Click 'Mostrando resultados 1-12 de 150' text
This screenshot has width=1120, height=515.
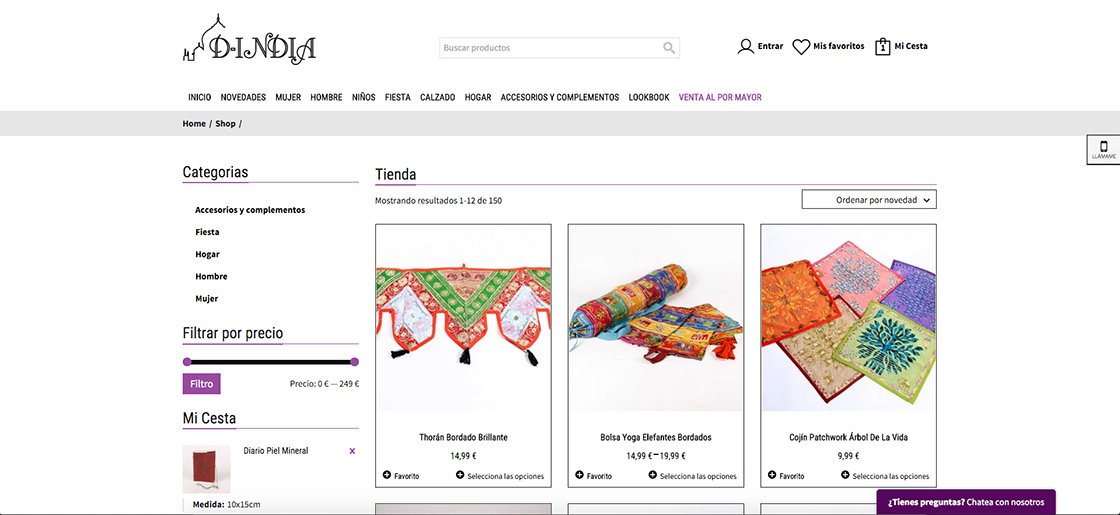(x=439, y=201)
